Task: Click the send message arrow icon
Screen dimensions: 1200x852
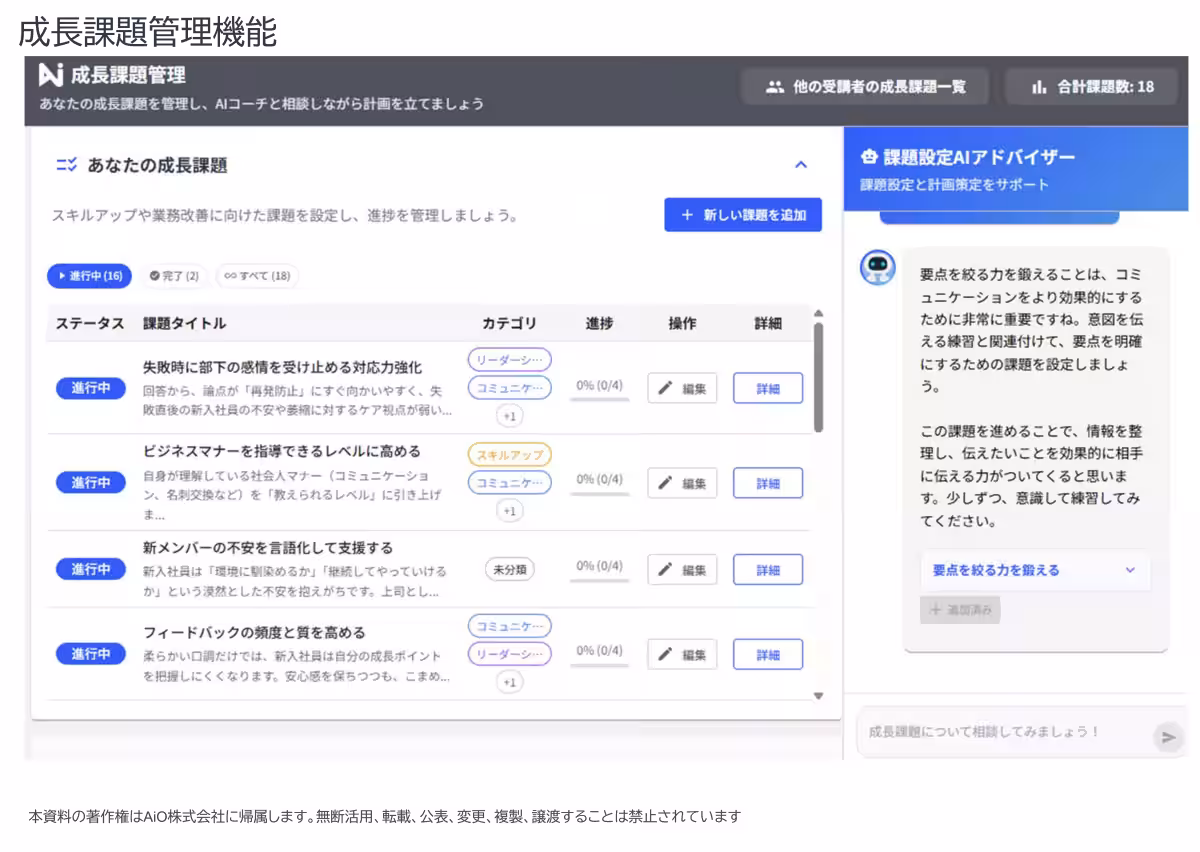Action: point(1167,737)
